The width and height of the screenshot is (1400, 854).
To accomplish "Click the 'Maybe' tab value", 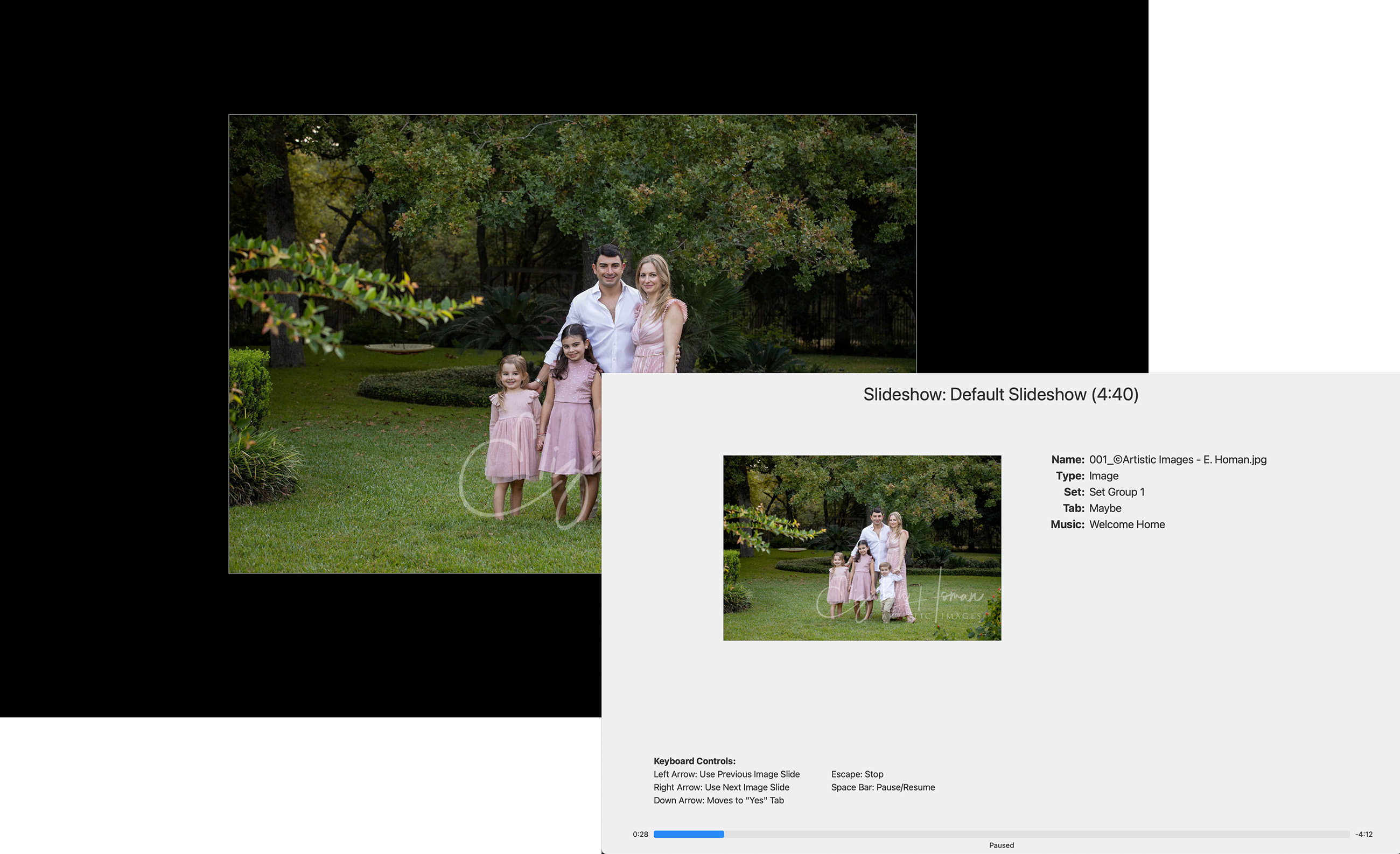I will coord(1104,508).
